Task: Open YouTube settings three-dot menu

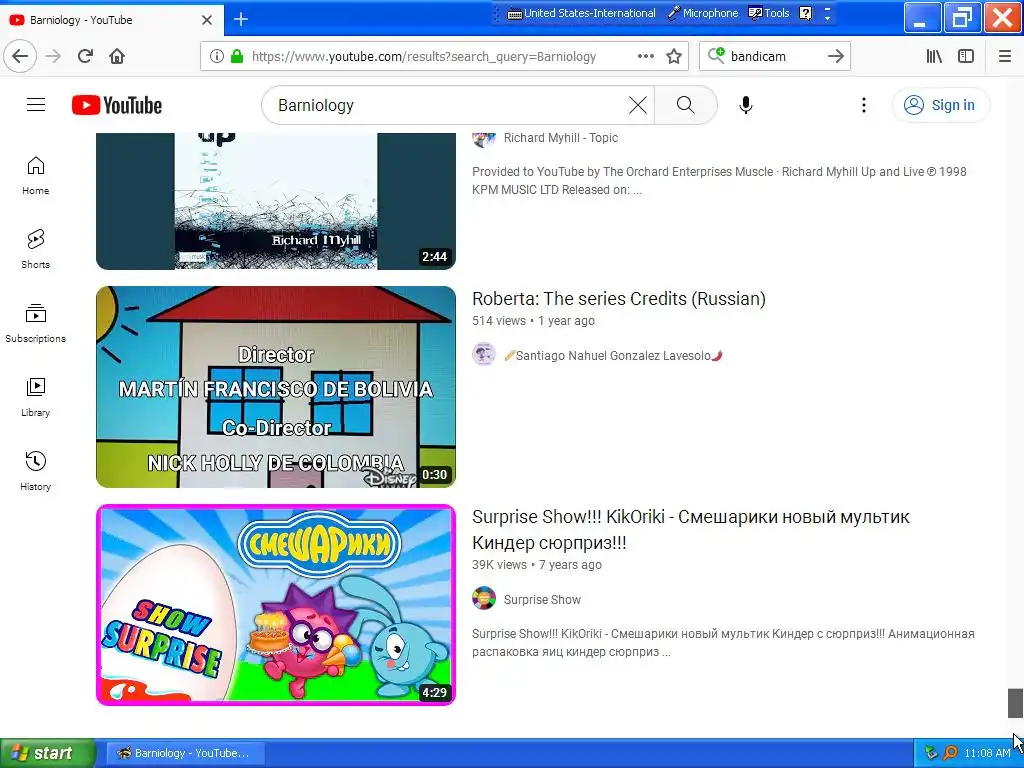Action: [x=863, y=104]
